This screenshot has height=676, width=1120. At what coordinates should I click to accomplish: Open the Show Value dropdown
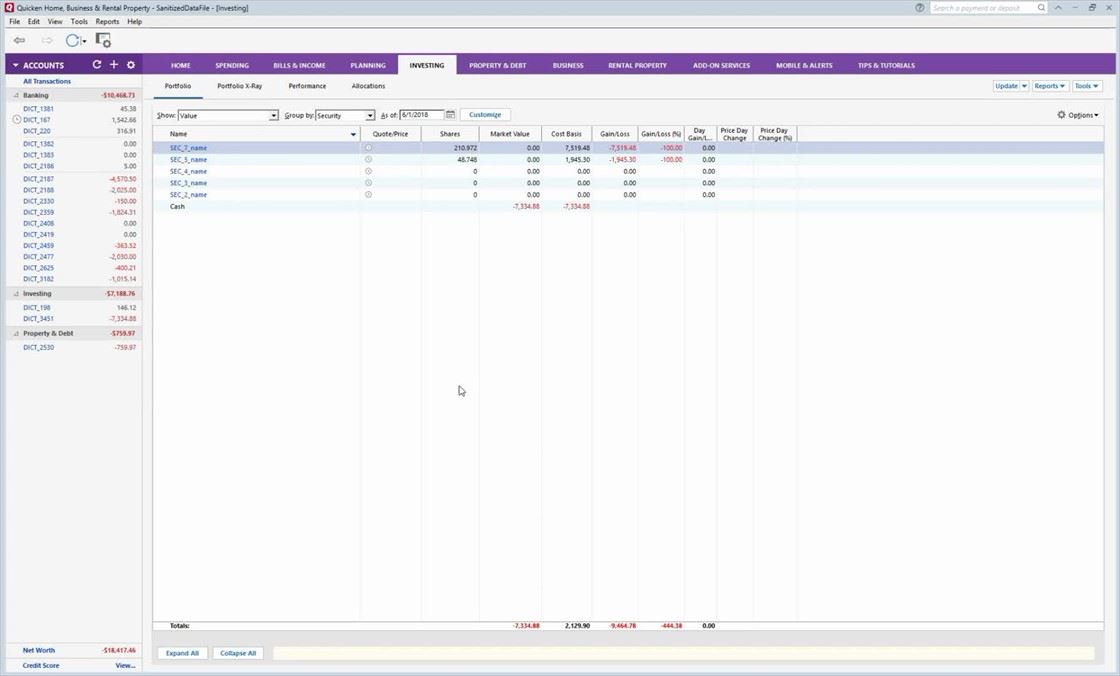point(273,116)
